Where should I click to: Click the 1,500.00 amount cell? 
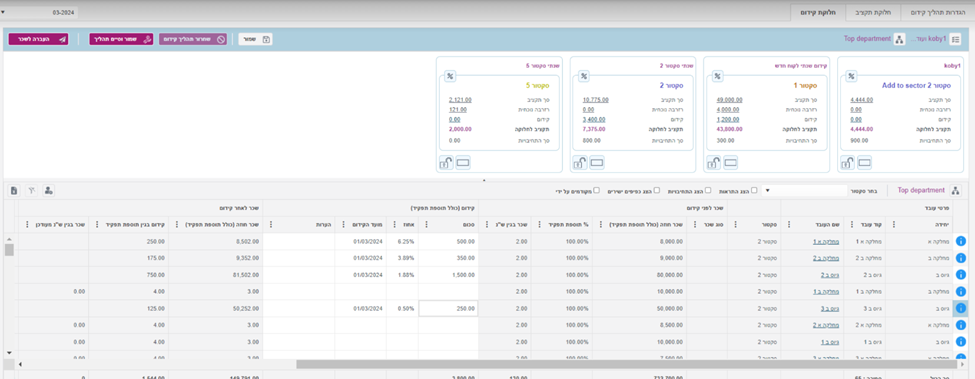tap(448, 275)
